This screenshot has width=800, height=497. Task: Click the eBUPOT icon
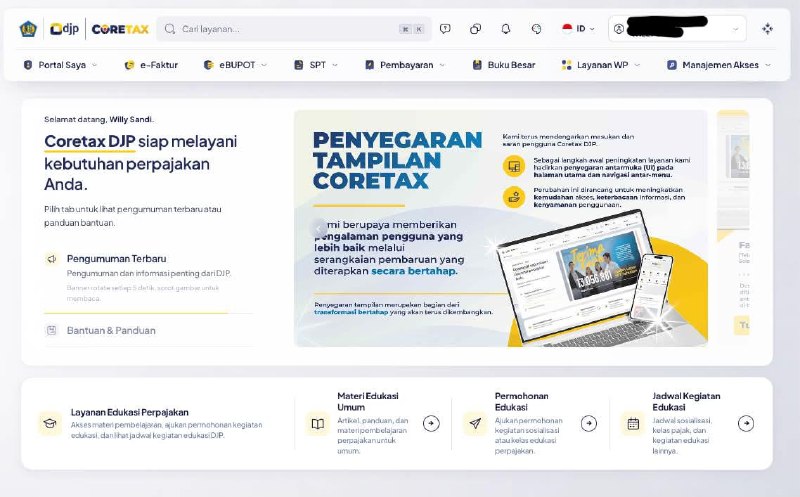pyautogui.click(x=208, y=65)
